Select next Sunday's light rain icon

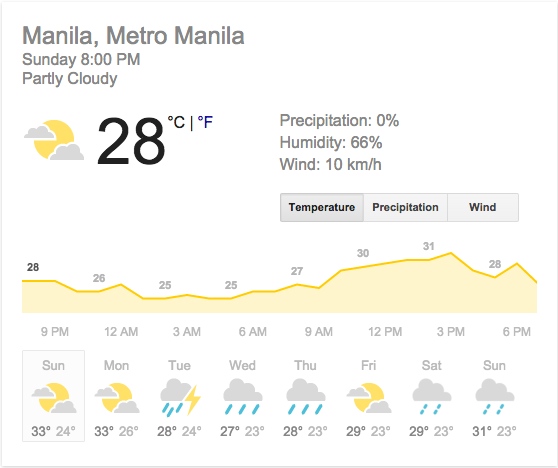coord(495,397)
